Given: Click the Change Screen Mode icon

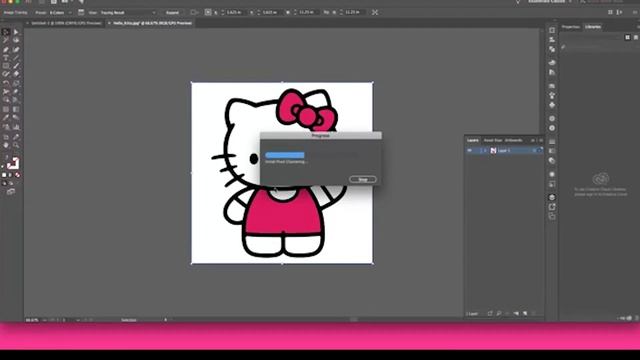Looking at the screenshot, I should click(11, 191).
